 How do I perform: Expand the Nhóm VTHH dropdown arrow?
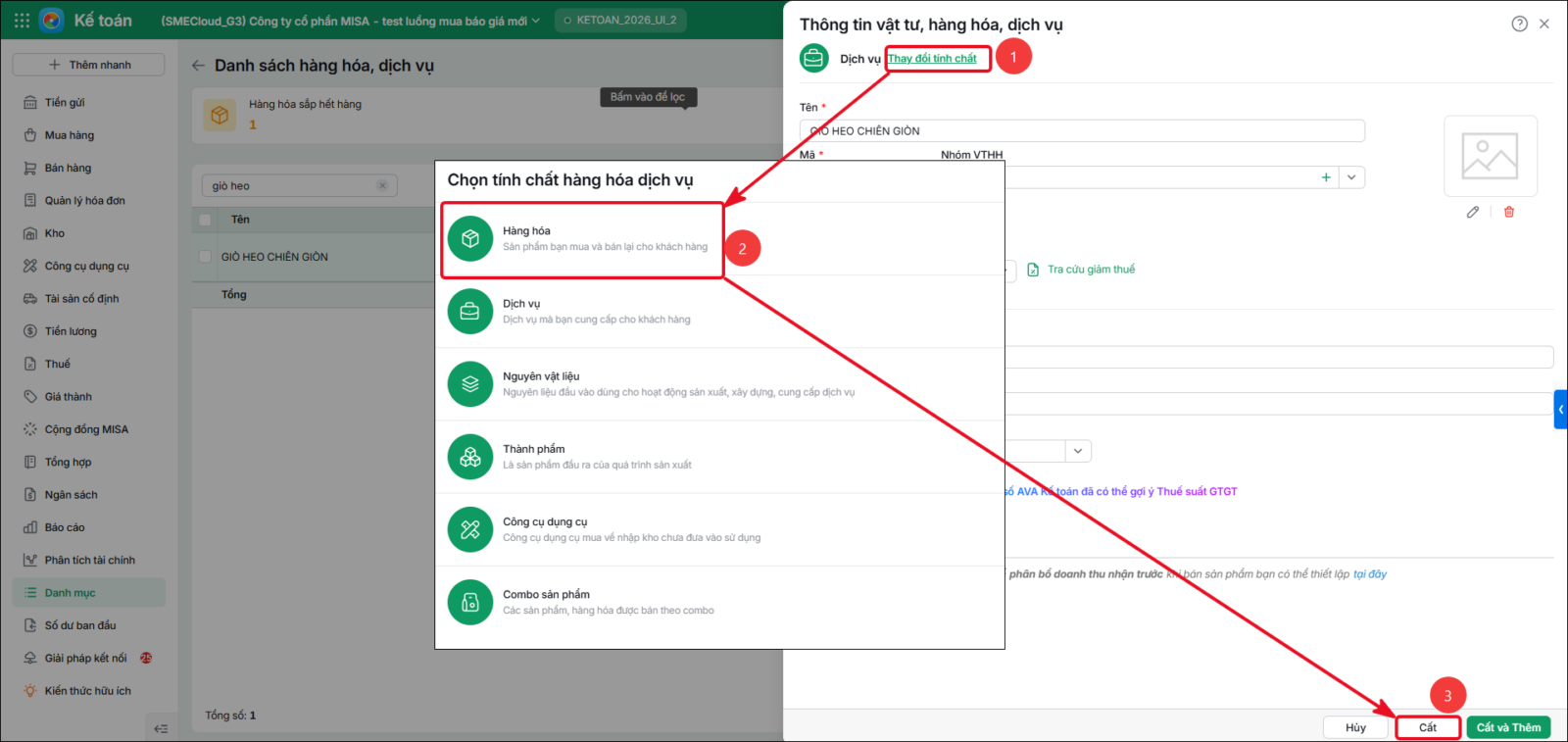point(1351,177)
